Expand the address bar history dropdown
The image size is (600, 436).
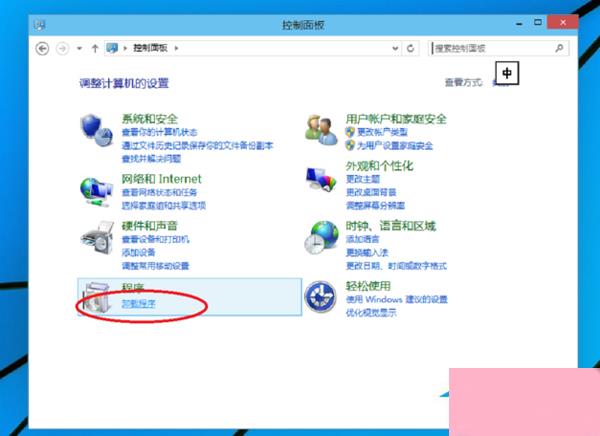tap(395, 49)
